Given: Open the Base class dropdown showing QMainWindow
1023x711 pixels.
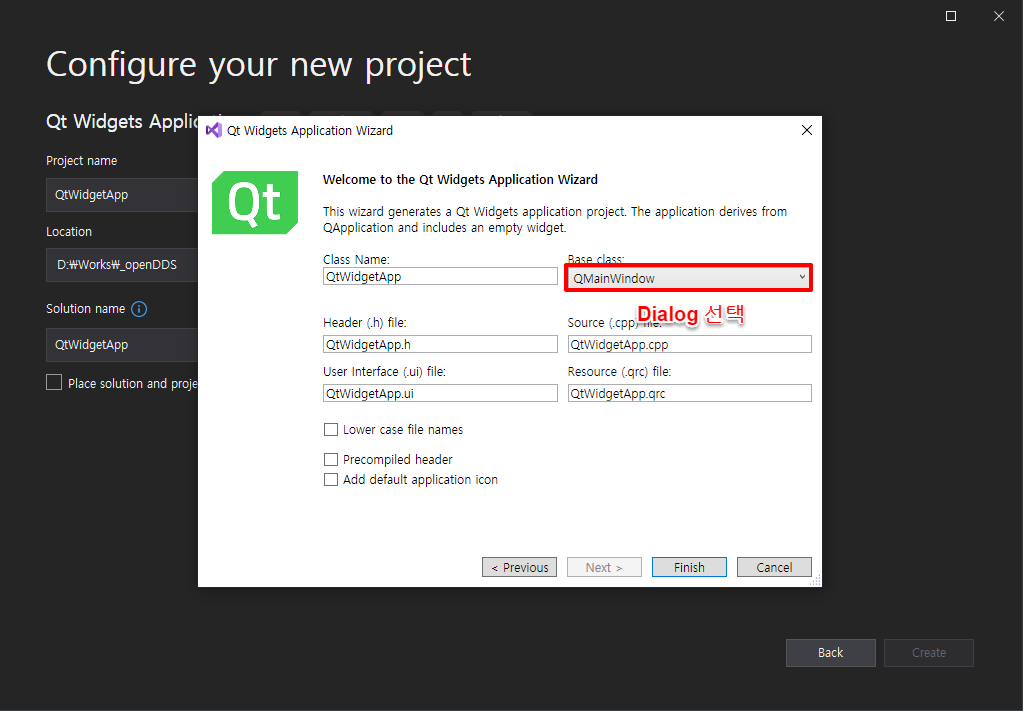Looking at the screenshot, I should (688, 278).
